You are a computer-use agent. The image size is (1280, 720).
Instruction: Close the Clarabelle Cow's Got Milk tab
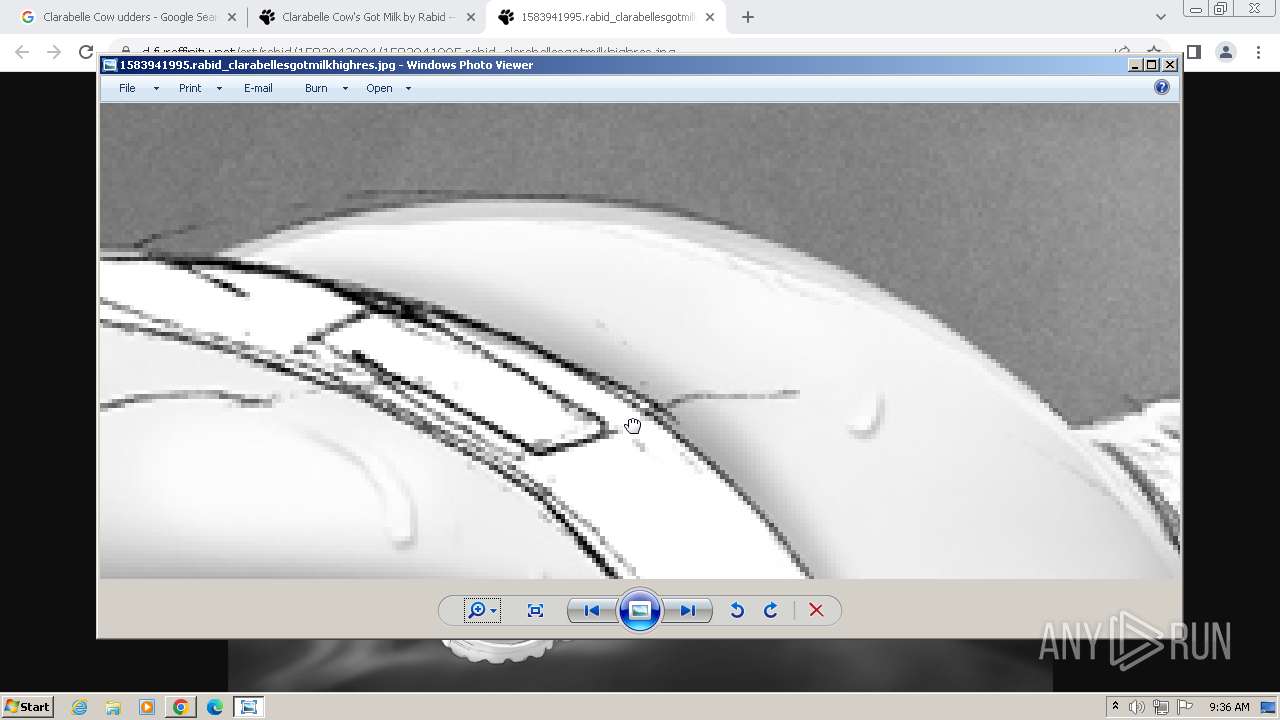click(471, 17)
